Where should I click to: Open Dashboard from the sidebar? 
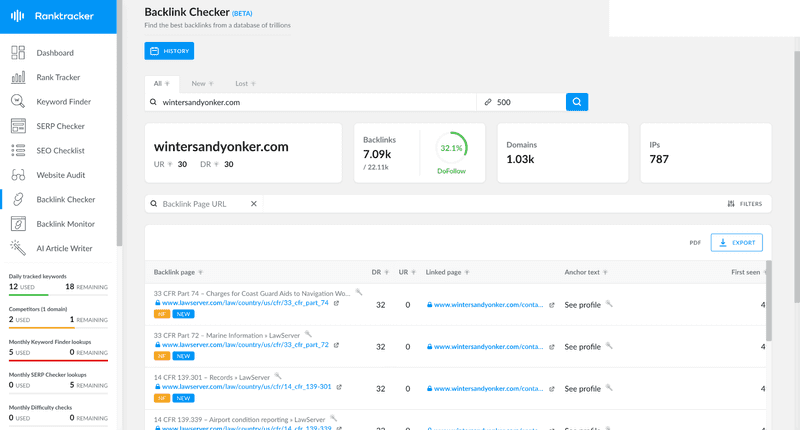tap(55, 53)
